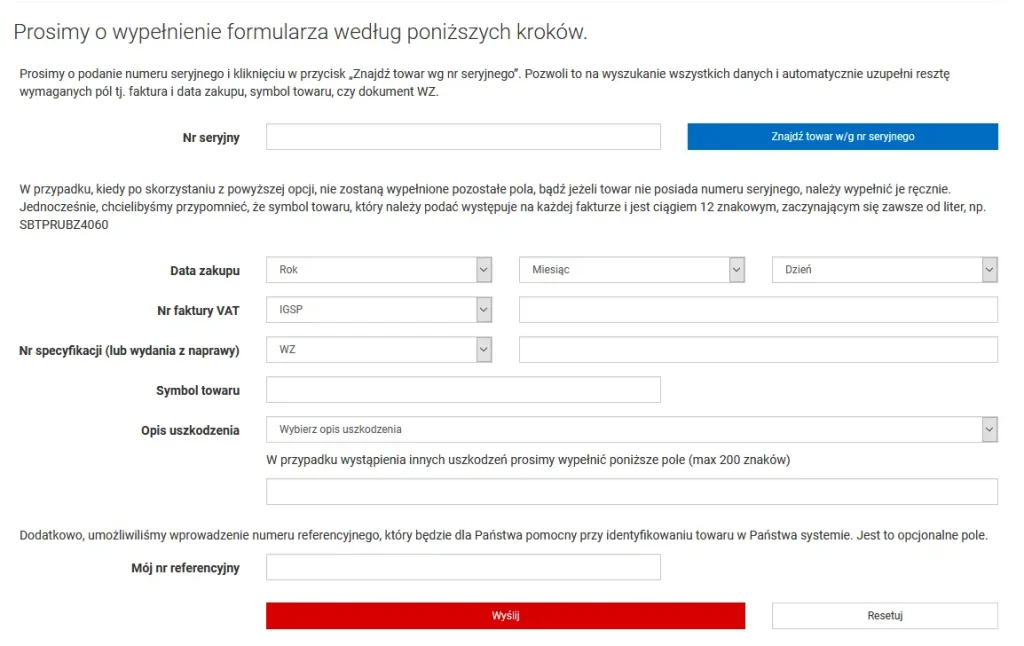The image size is (1024, 646).
Task: Open the IGSP invoice prefix dropdown
Action: point(370,310)
